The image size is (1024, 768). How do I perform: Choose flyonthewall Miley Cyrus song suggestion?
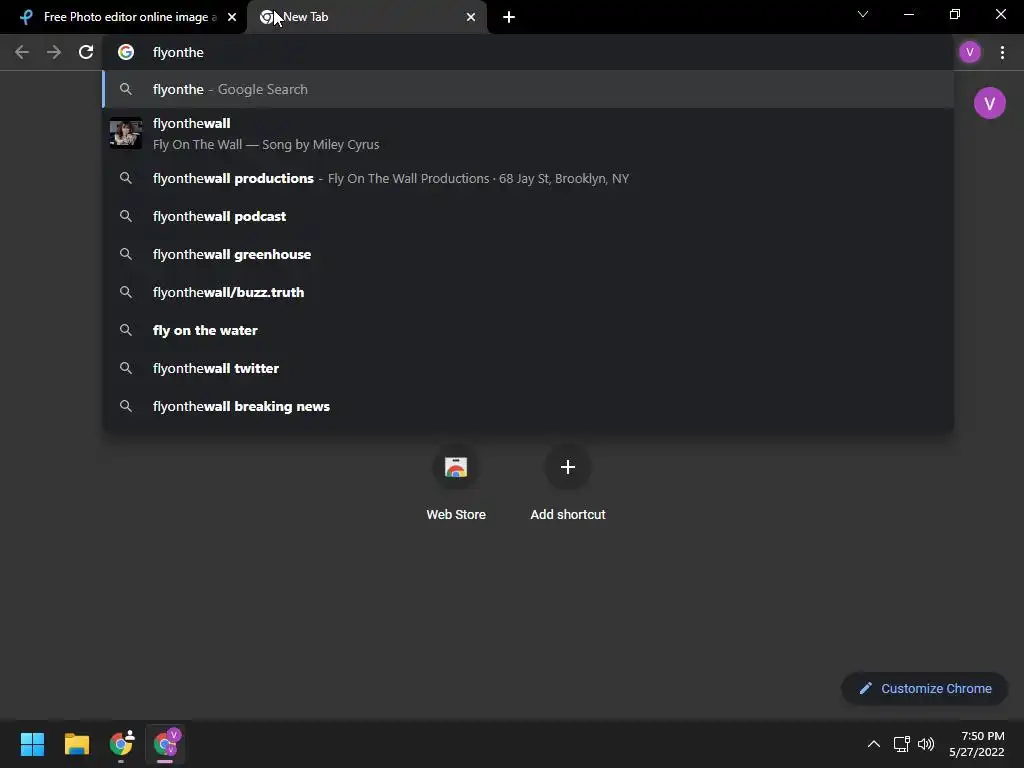point(528,134)
